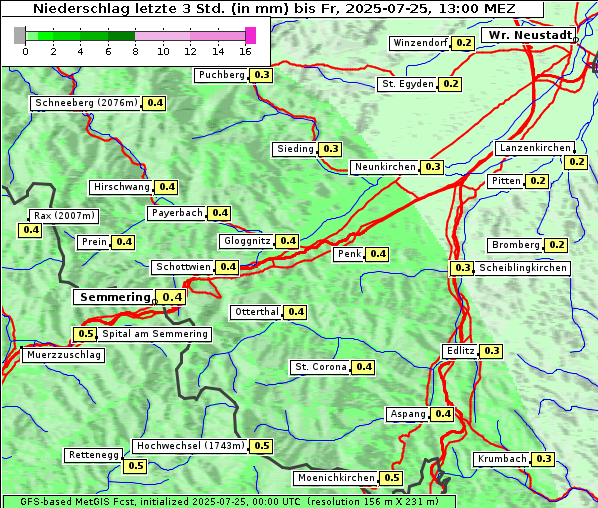Image resolution: width=598 pixels, height=508 pixels.
Task: Click the Schottwien label
Action: tap(183, 267)
